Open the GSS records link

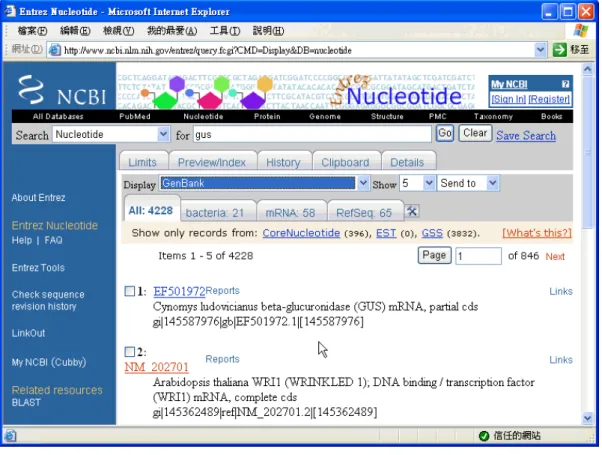(x=432, y=233)
